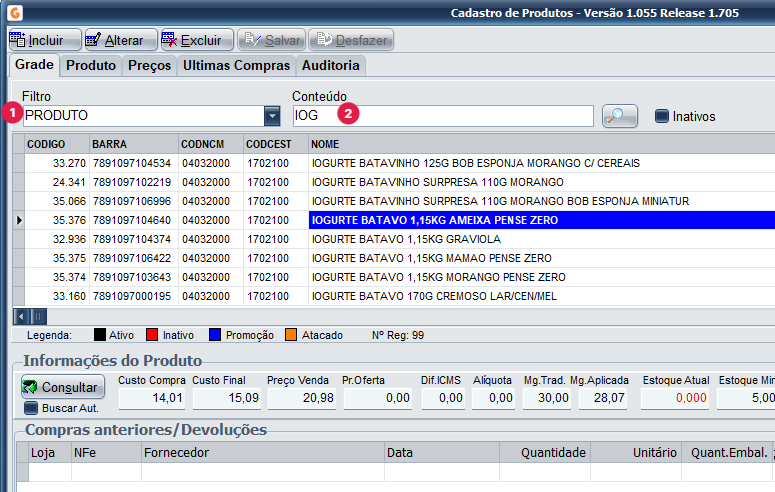Click the Nº Reg: 99 record count
The width and height of the screenshot is (775, 492).
[397, 335]
